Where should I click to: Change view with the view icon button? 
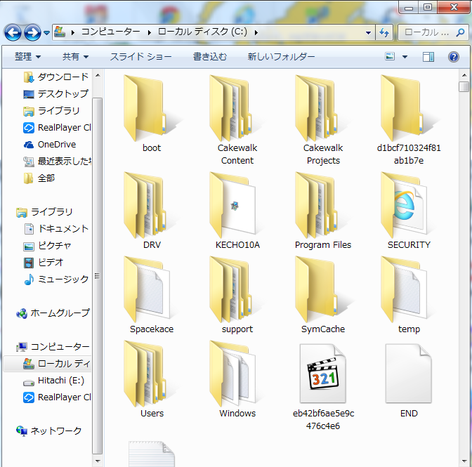tap(390, 57)
